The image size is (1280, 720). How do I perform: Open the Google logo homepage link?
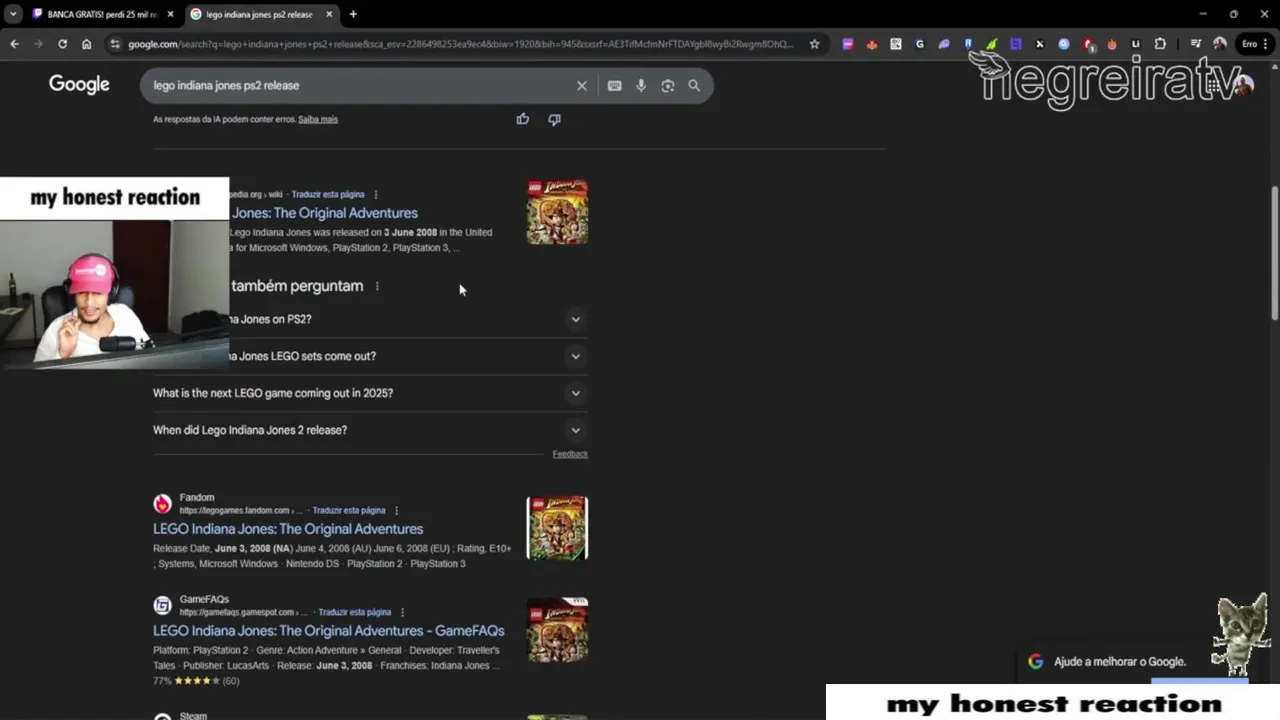pos(79,85)
